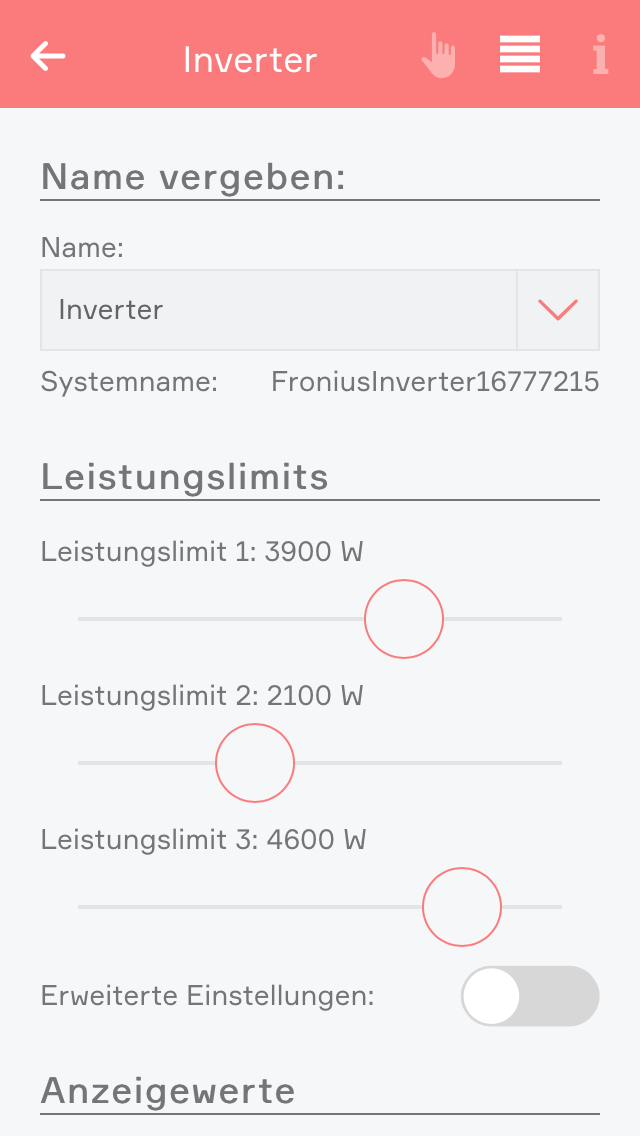Click the Leistungslimit 3: 4600 W label
The height and width of the screenshot is (1136, 640).
(x=204, y=839)
